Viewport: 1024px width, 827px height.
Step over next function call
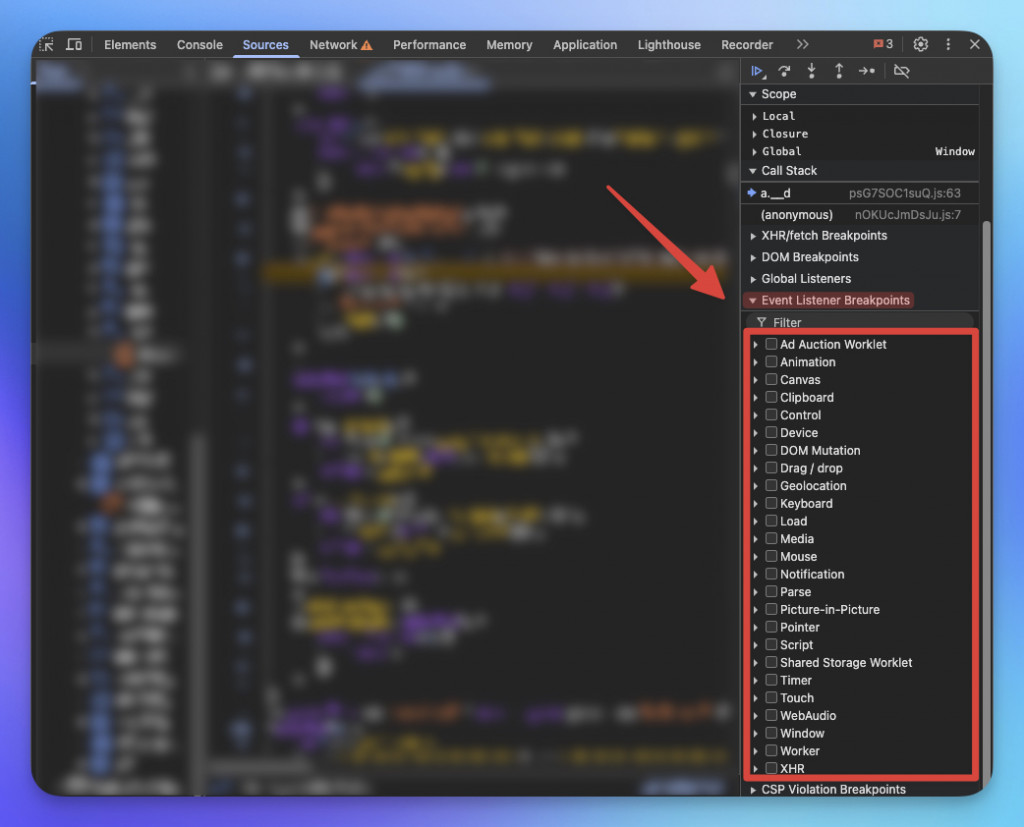784,71
